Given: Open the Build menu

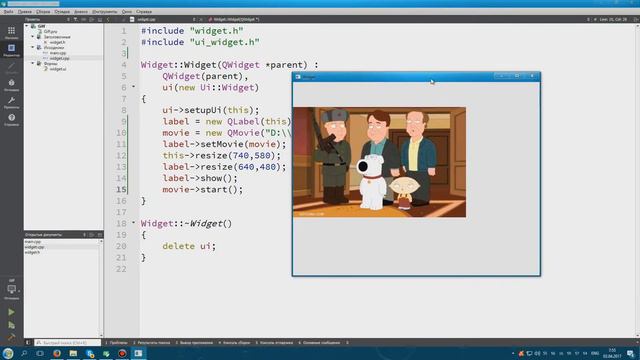Looking at the screenshot, I should (43, 12).
